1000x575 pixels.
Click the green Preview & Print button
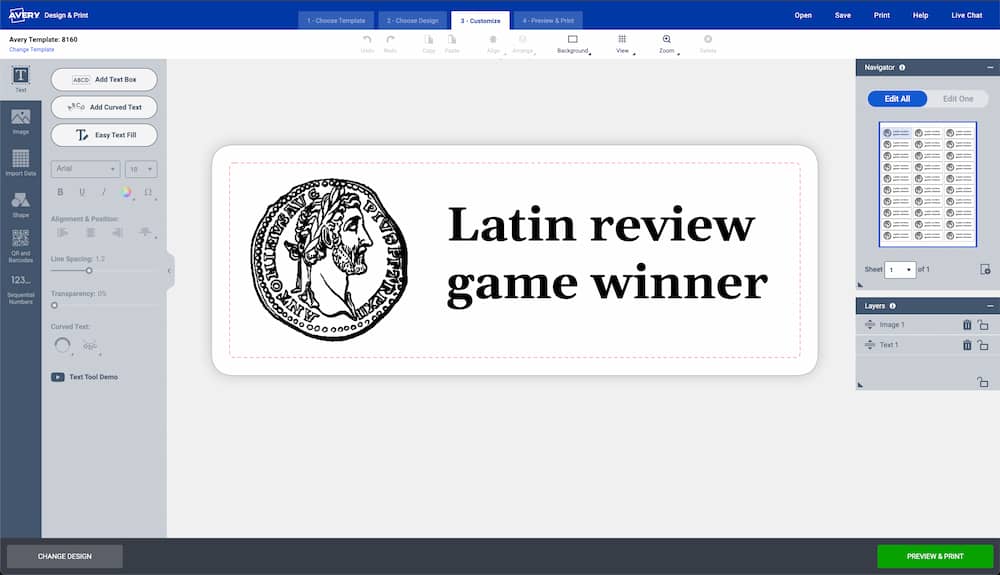[935, 557]
